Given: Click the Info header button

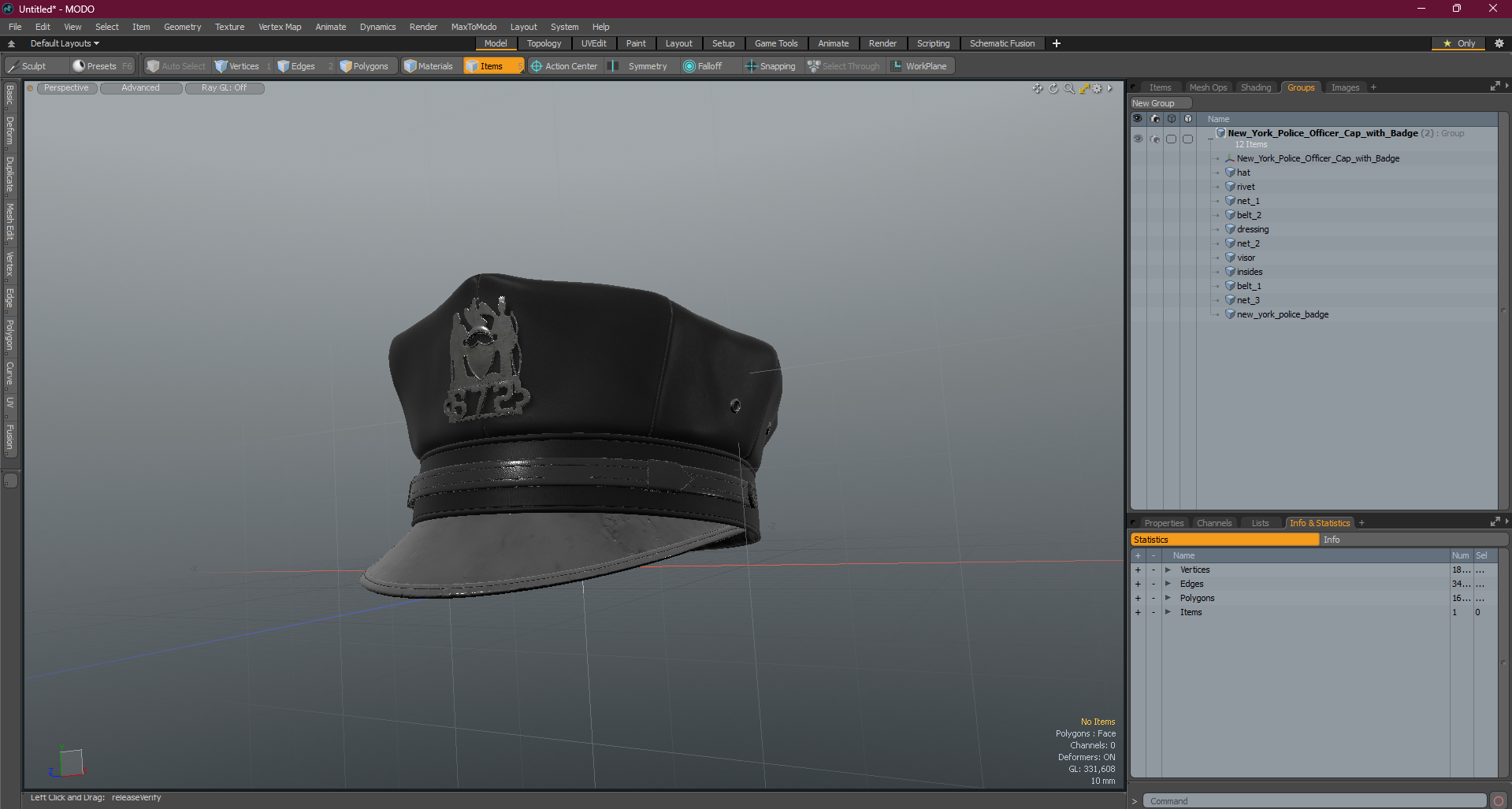Looking at the screenshot, I should click(x=1414, y=540).
